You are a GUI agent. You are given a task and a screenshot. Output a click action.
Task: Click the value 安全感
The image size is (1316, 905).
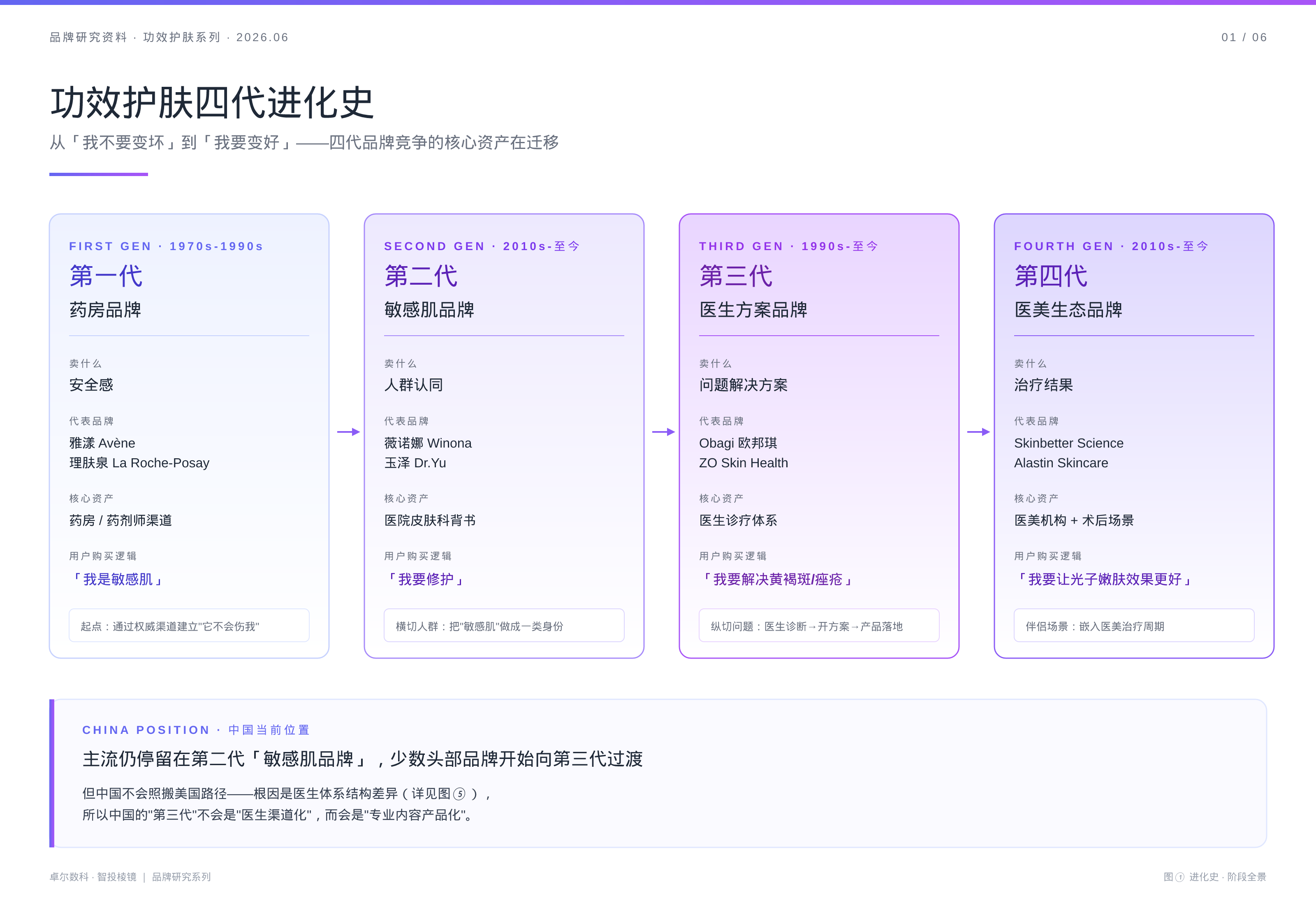click(x=91, y=385)
